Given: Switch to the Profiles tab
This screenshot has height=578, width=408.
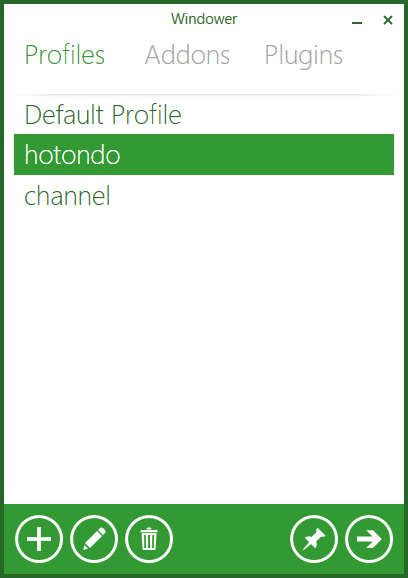Looking at the screenshot, I should pyautogui.click(x=64, y=55).
